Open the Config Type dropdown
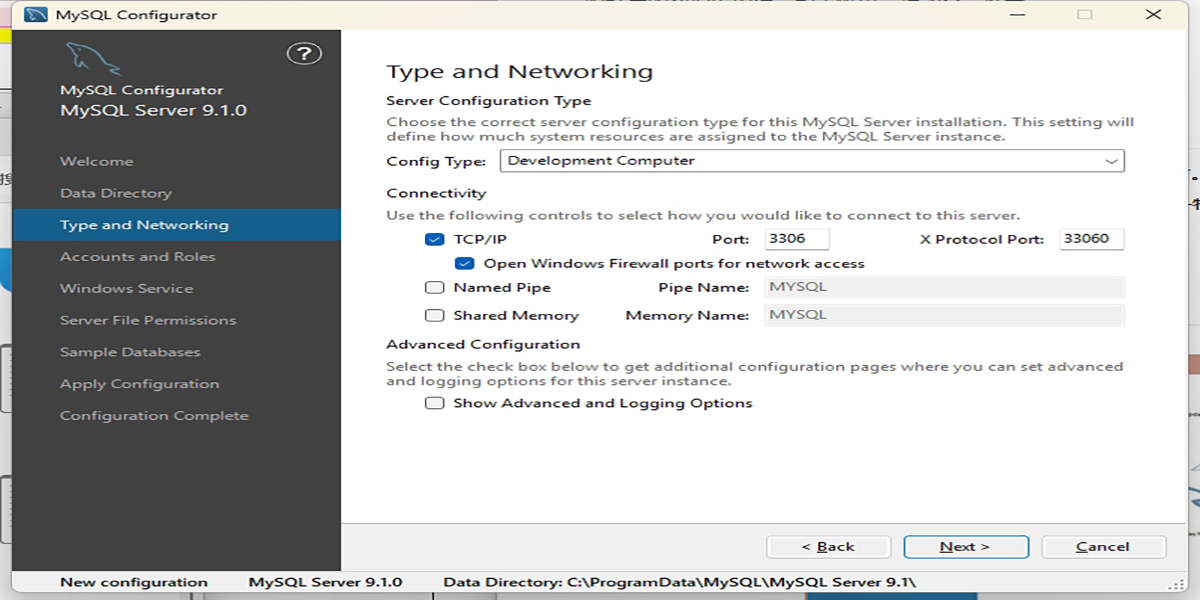 811,160
